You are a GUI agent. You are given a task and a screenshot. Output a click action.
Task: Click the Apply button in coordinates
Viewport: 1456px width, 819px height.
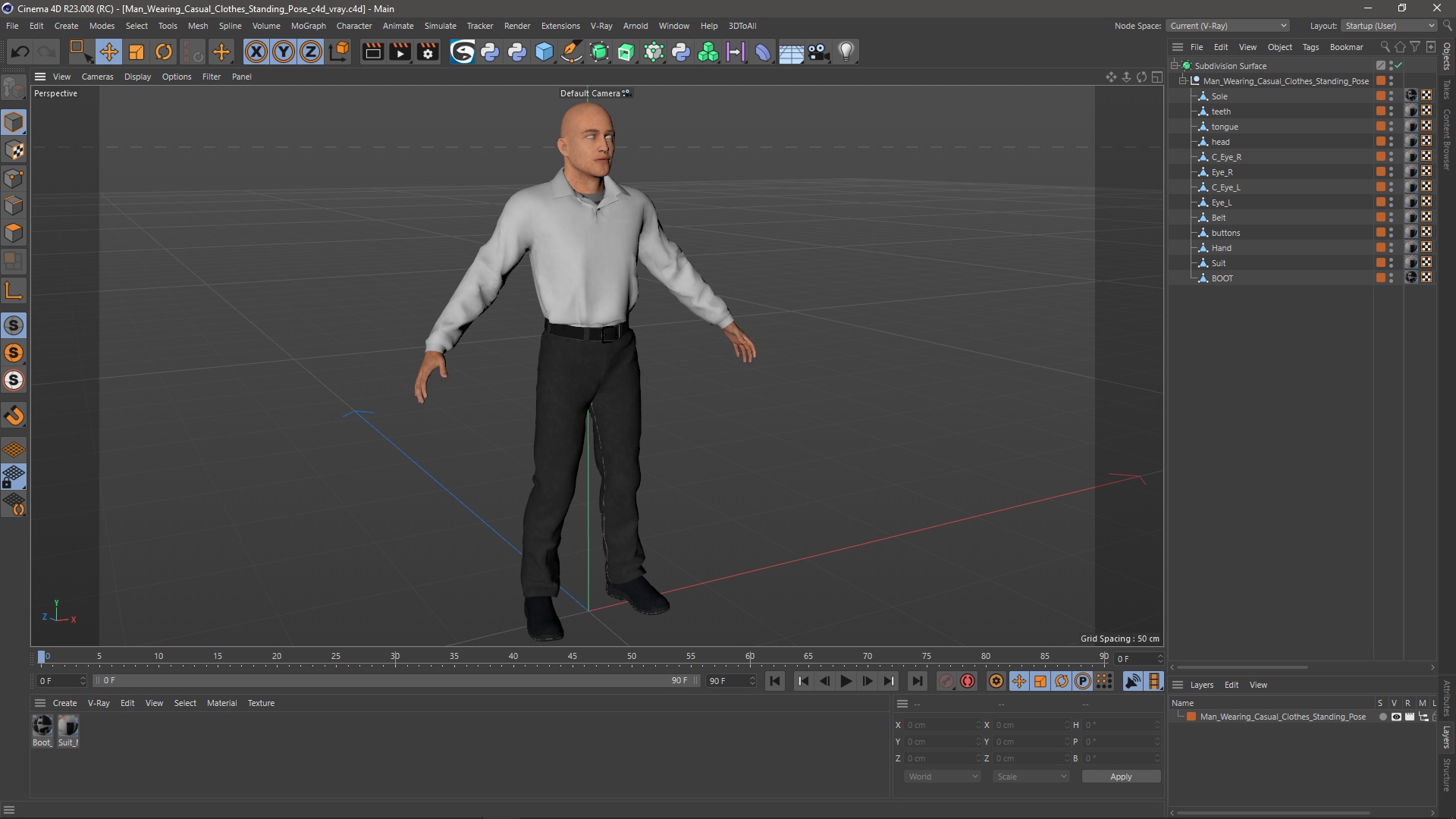[x=1120, y=776]
